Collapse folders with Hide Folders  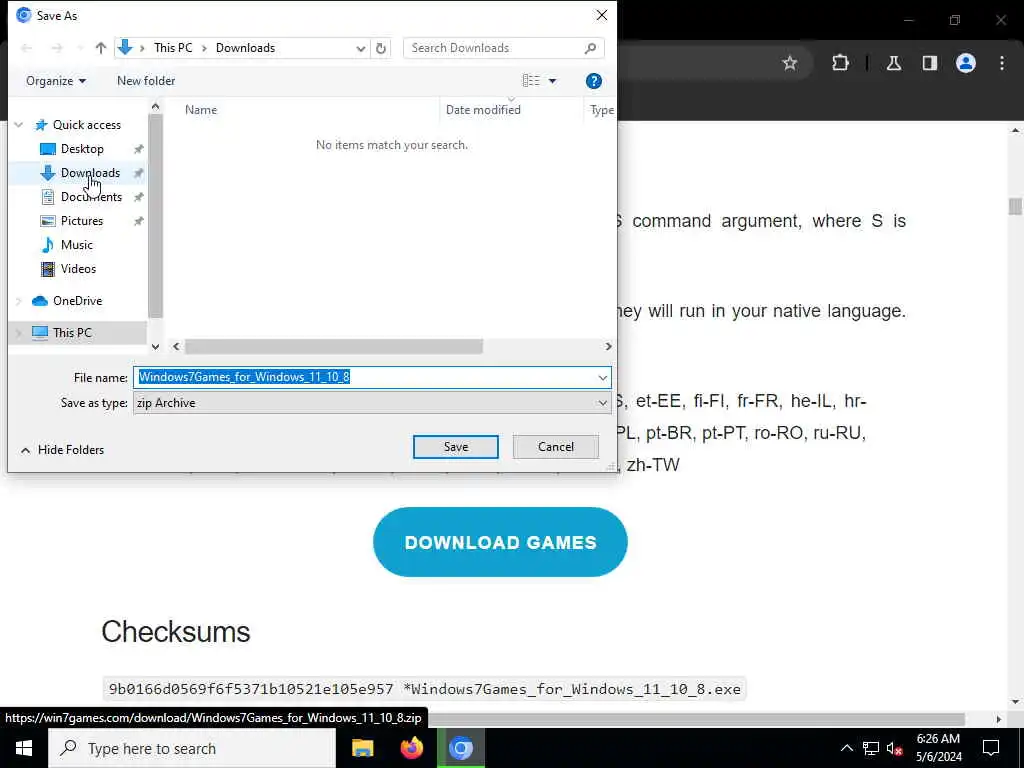(62, 450)
